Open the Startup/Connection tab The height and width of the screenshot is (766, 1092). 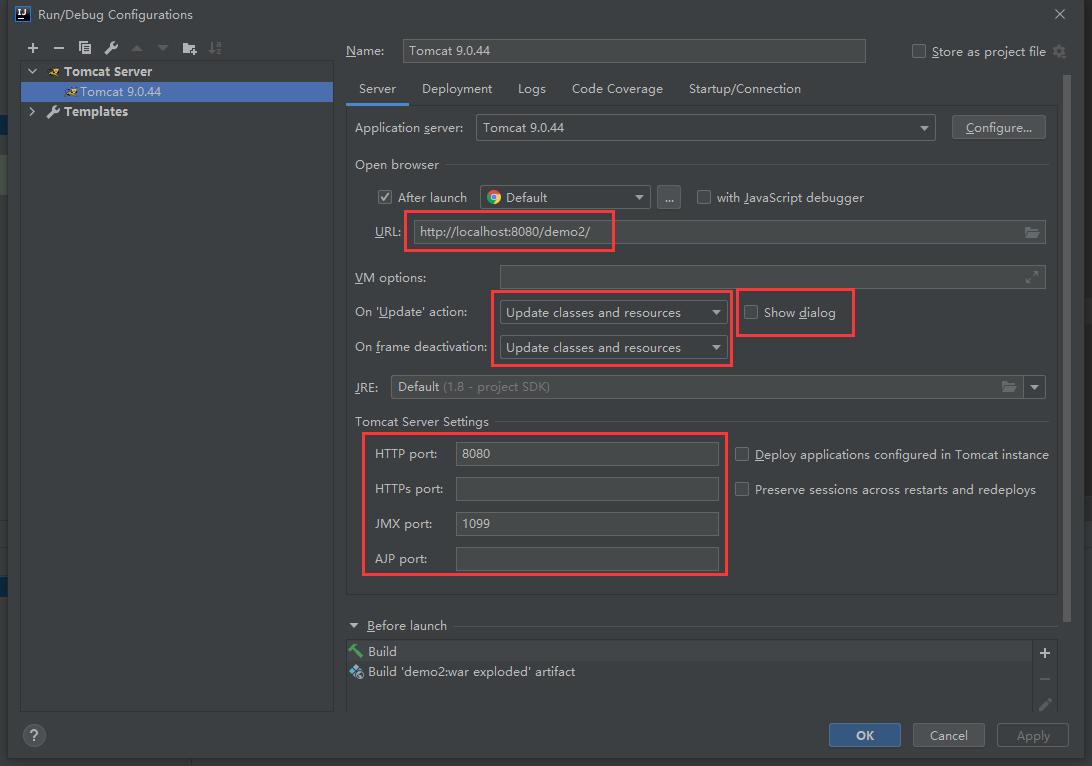744,89
